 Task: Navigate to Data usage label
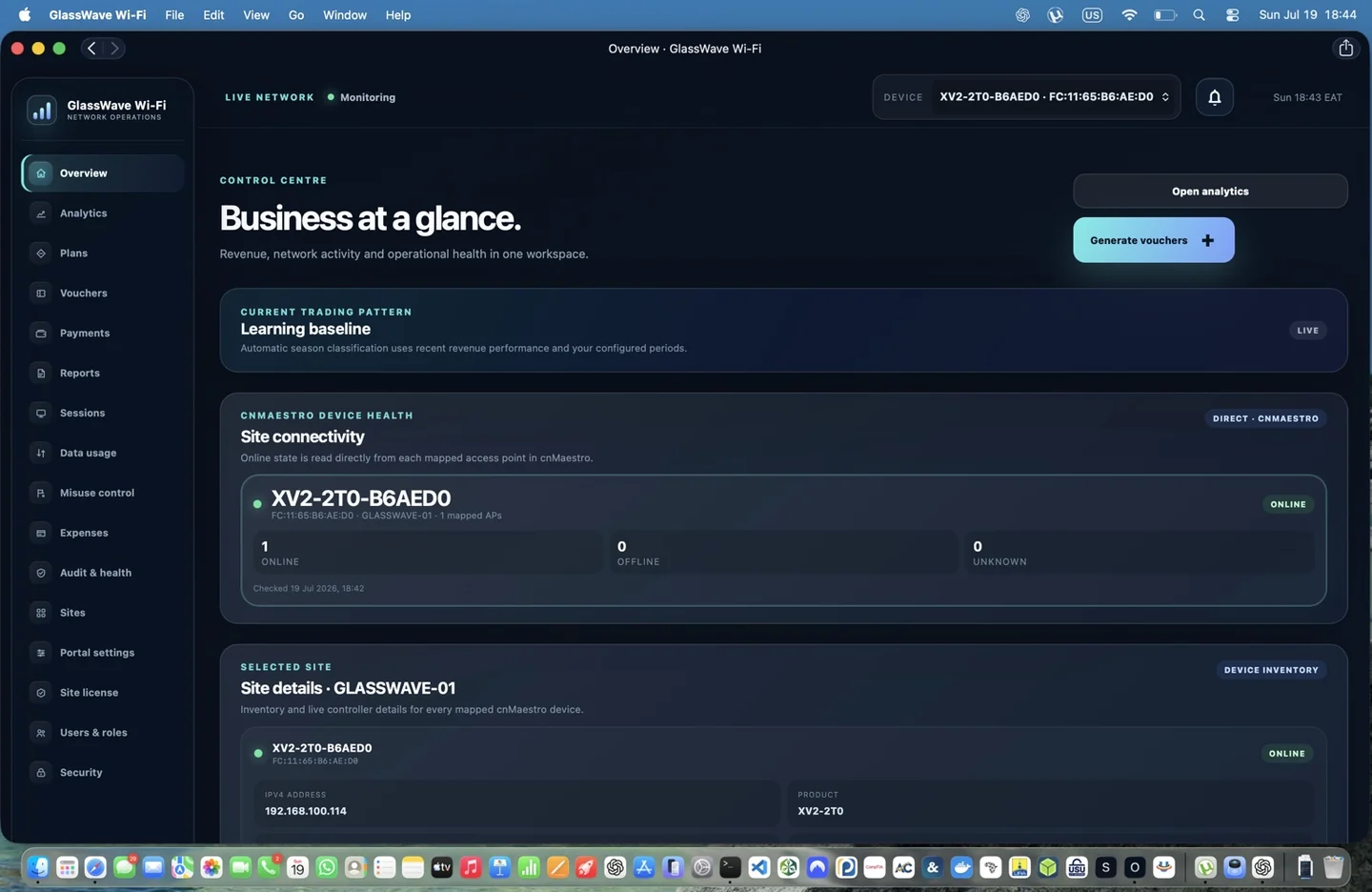point(88,454)
